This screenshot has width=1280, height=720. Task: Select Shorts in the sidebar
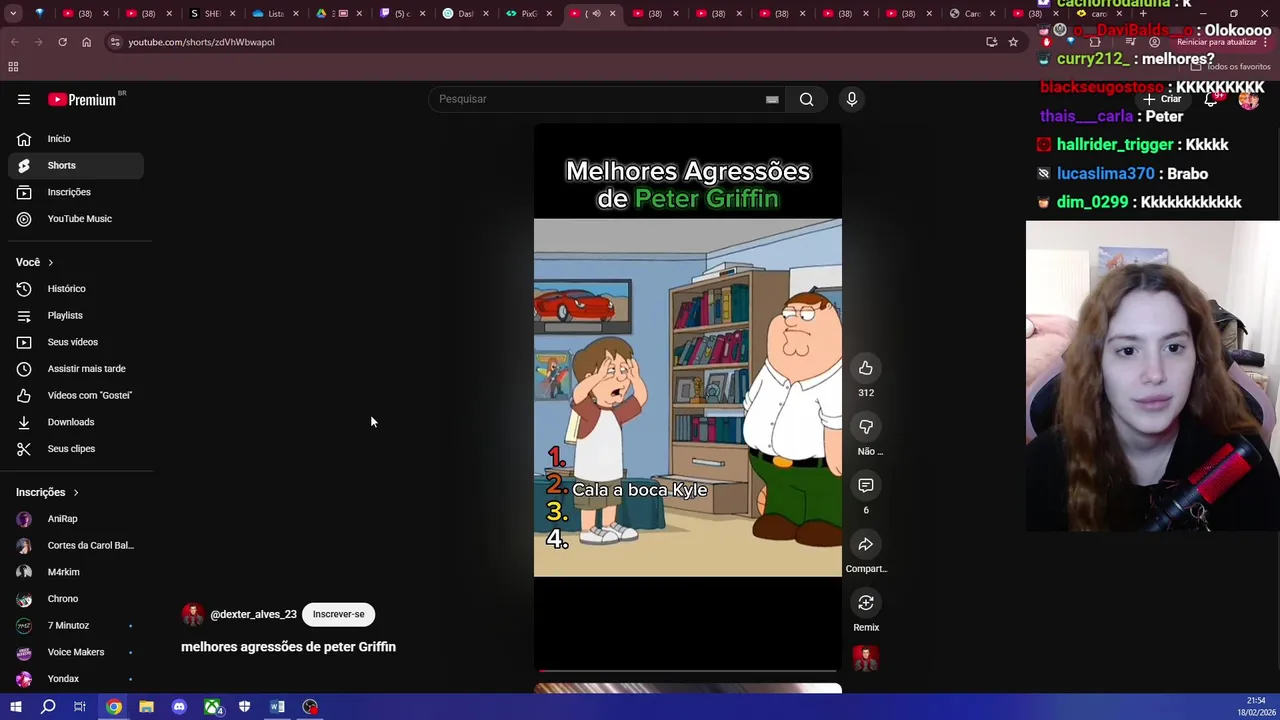tap(76, 165)
